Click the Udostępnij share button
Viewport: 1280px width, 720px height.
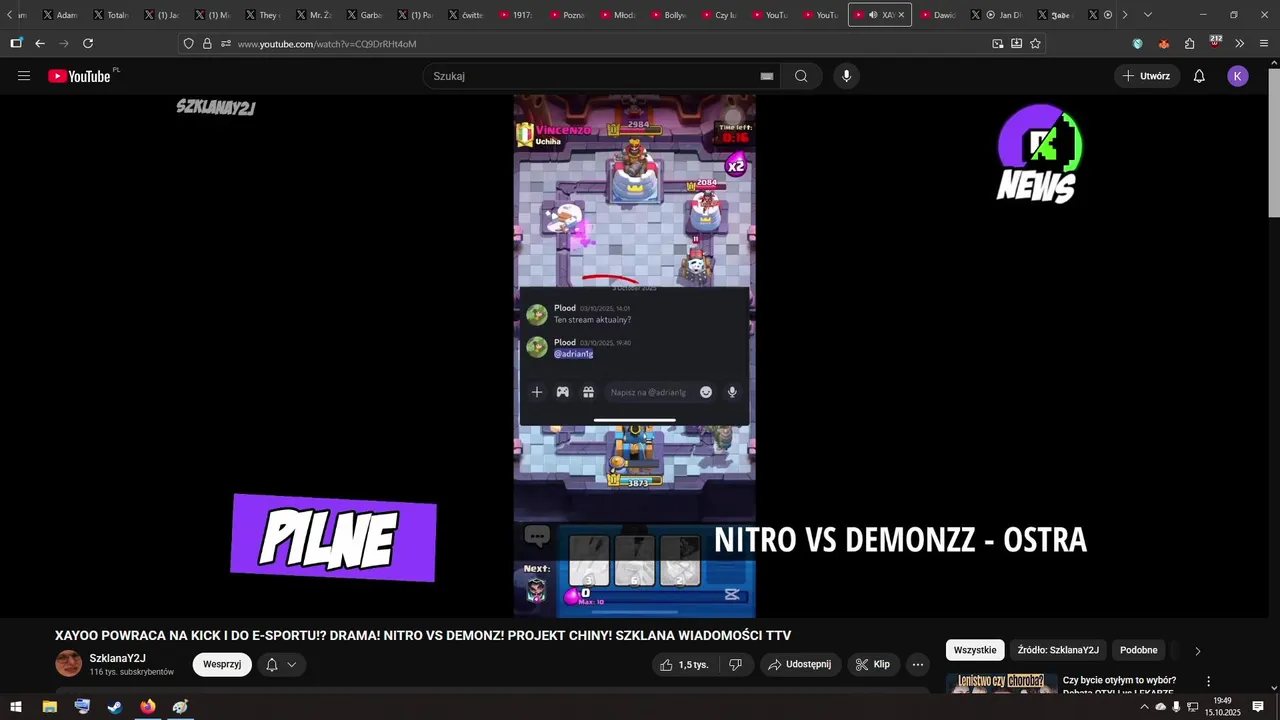pyautogui.click(x=800, y=664)
